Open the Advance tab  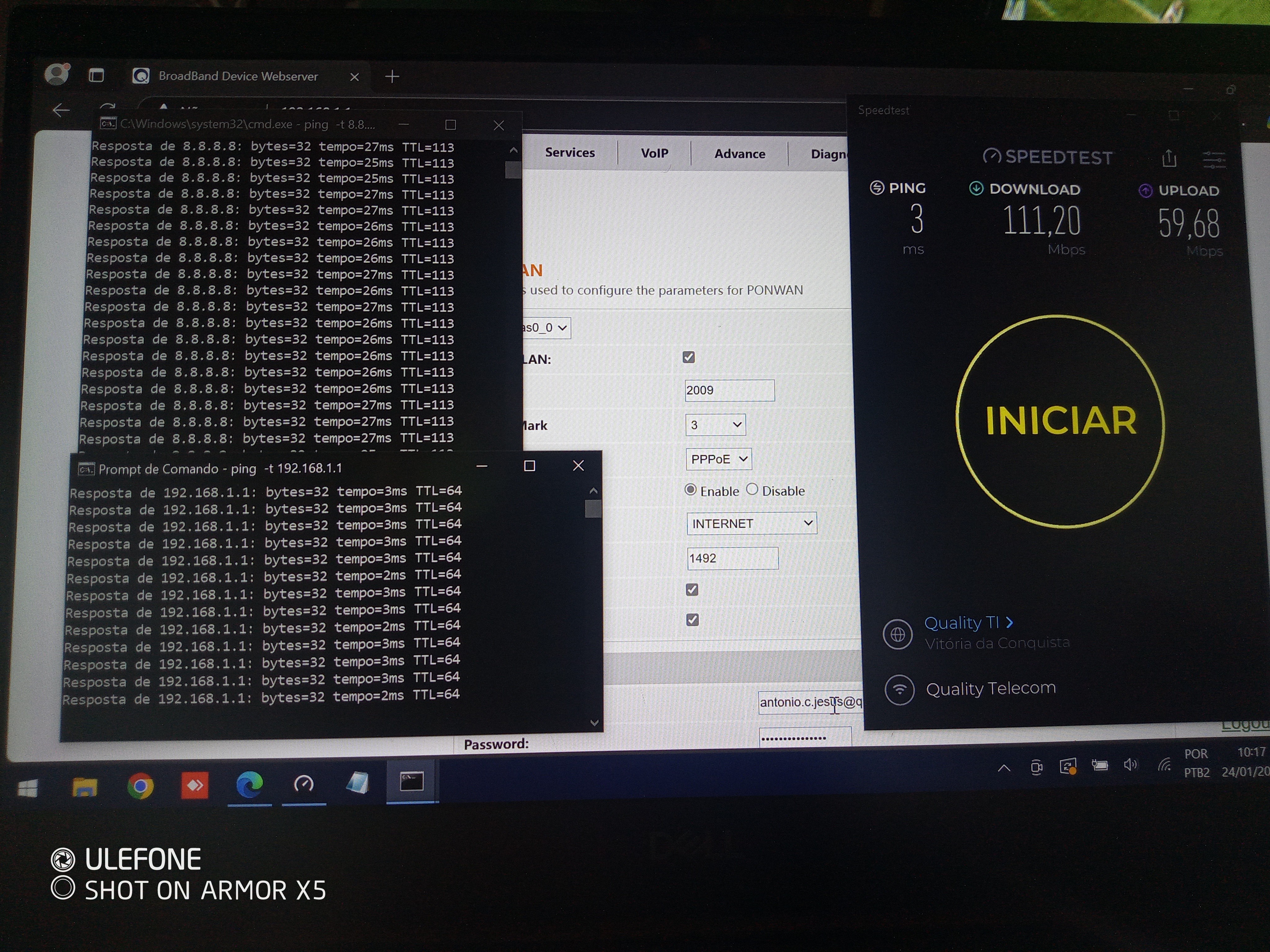click(x=739, y=154)
